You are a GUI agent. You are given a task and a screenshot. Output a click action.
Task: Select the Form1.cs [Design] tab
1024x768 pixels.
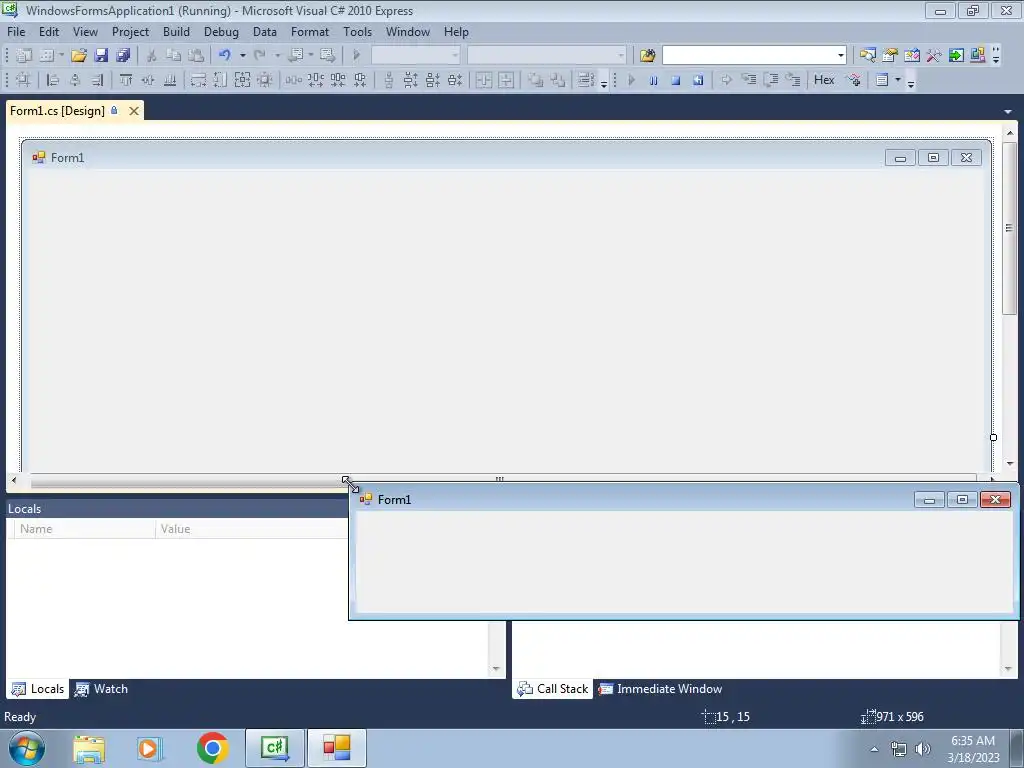[57, 111]
